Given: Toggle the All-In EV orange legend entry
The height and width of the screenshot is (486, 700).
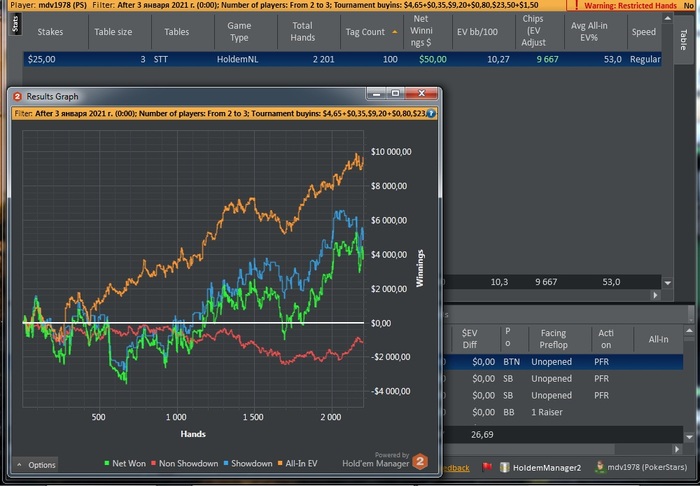Looking at the screenshot, I should pos(298,463).
